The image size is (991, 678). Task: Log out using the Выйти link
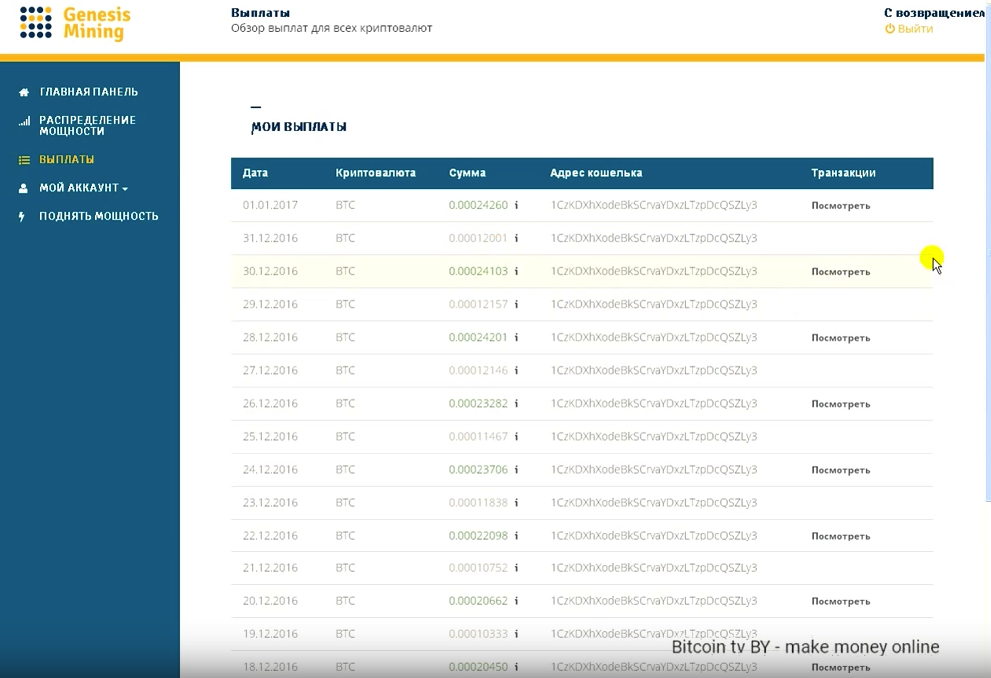(x=914, y=29)
